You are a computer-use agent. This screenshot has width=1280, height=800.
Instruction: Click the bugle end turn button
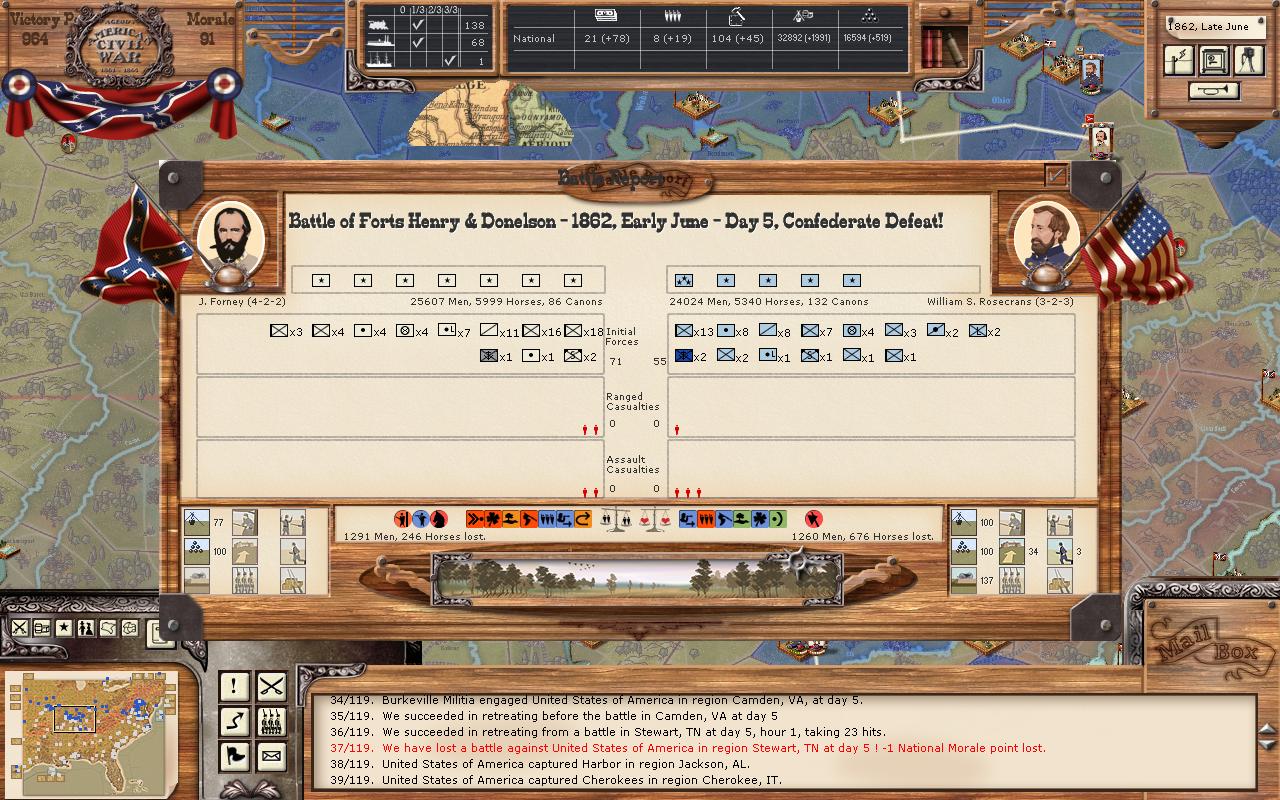pos(1214,91)
